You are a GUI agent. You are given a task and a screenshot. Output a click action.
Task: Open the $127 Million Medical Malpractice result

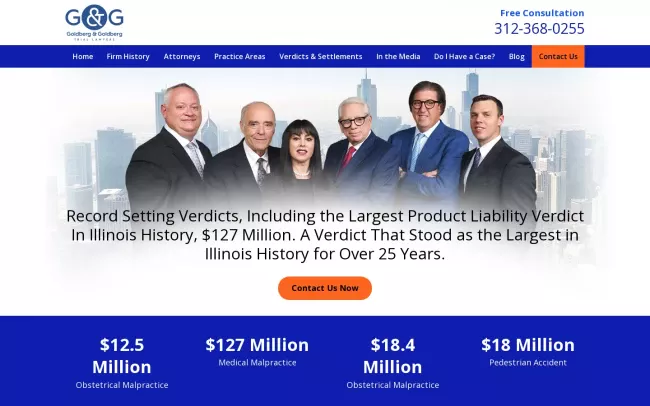(257, 352)
